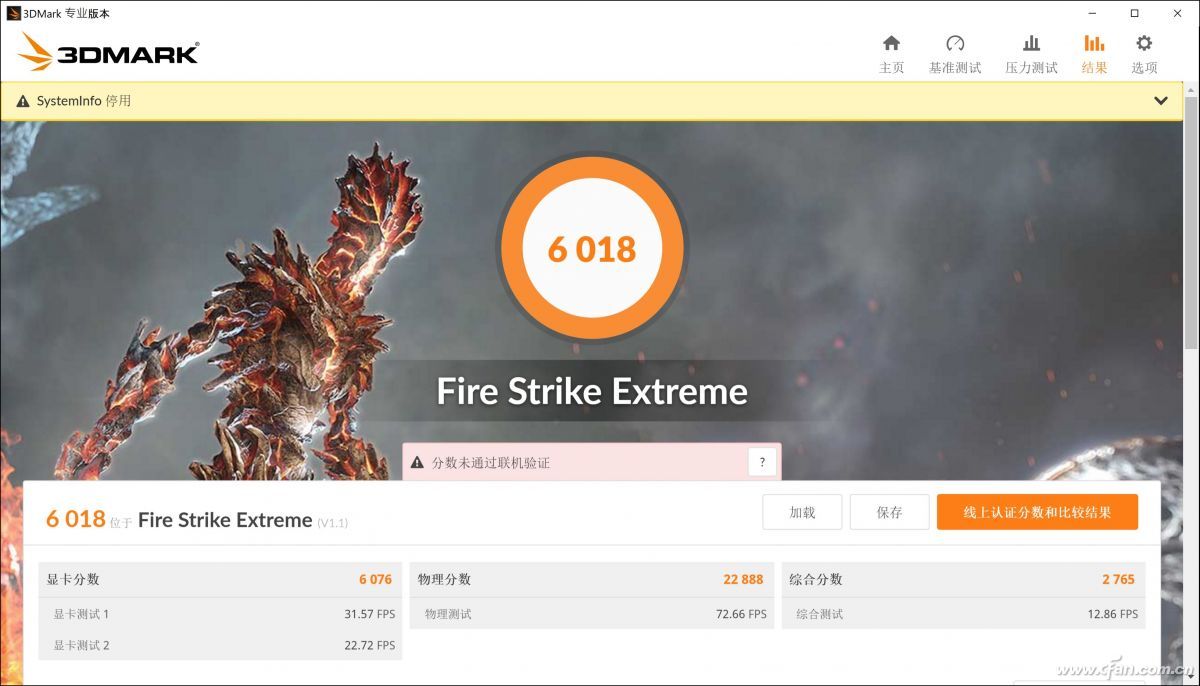Viewport: 1200px width, 686px height.
Task: Click the ? help button next to the validation warning
Action: pos(762,462)
